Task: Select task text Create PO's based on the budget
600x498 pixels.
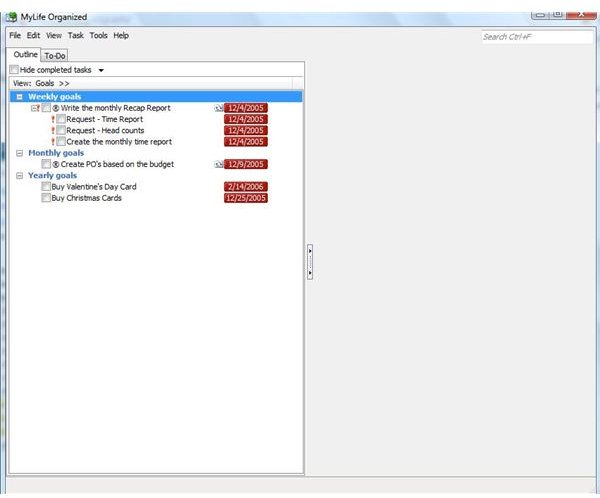Action: point(117,165)
